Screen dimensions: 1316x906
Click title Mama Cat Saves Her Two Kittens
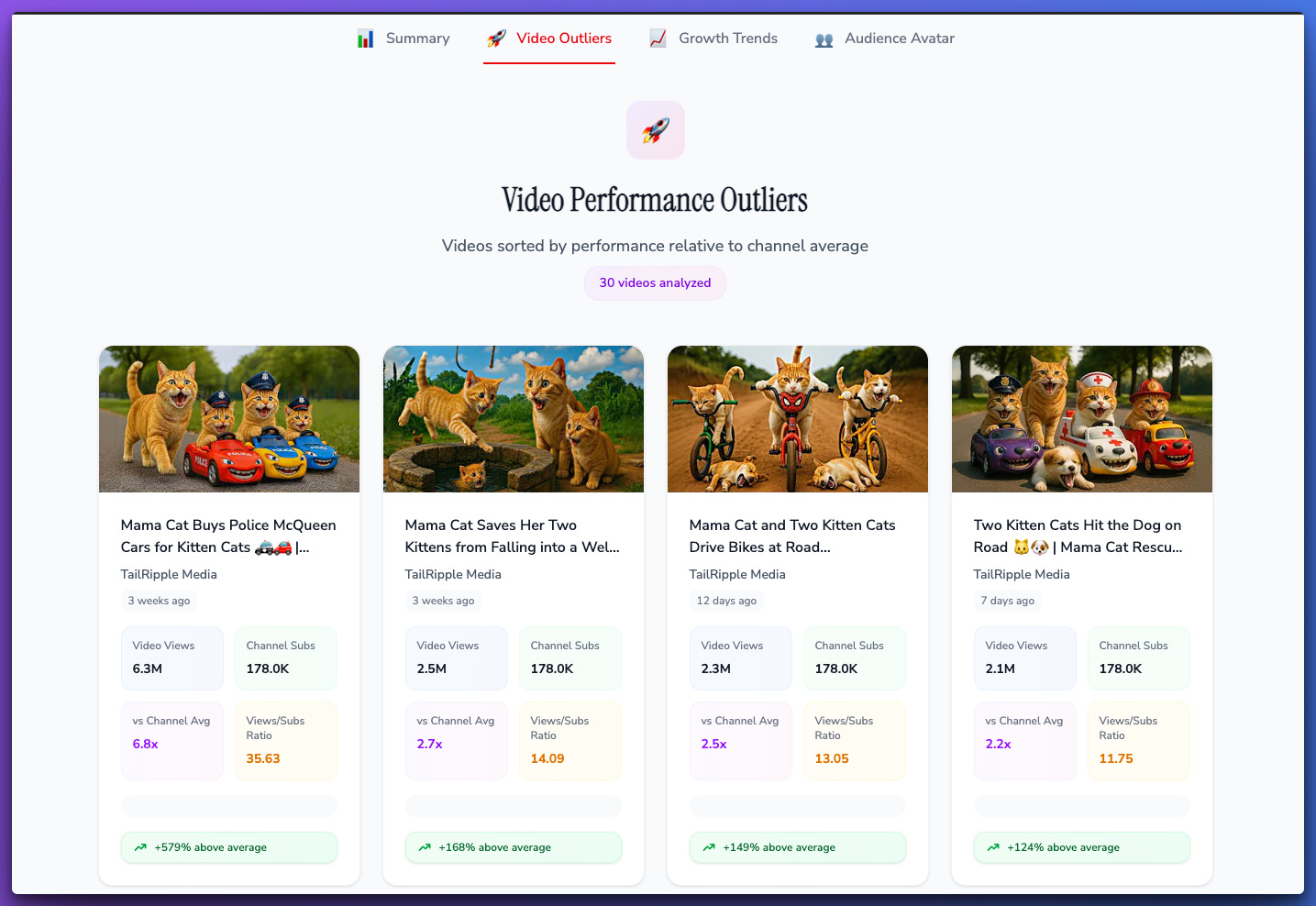click(x=513, y=536)
